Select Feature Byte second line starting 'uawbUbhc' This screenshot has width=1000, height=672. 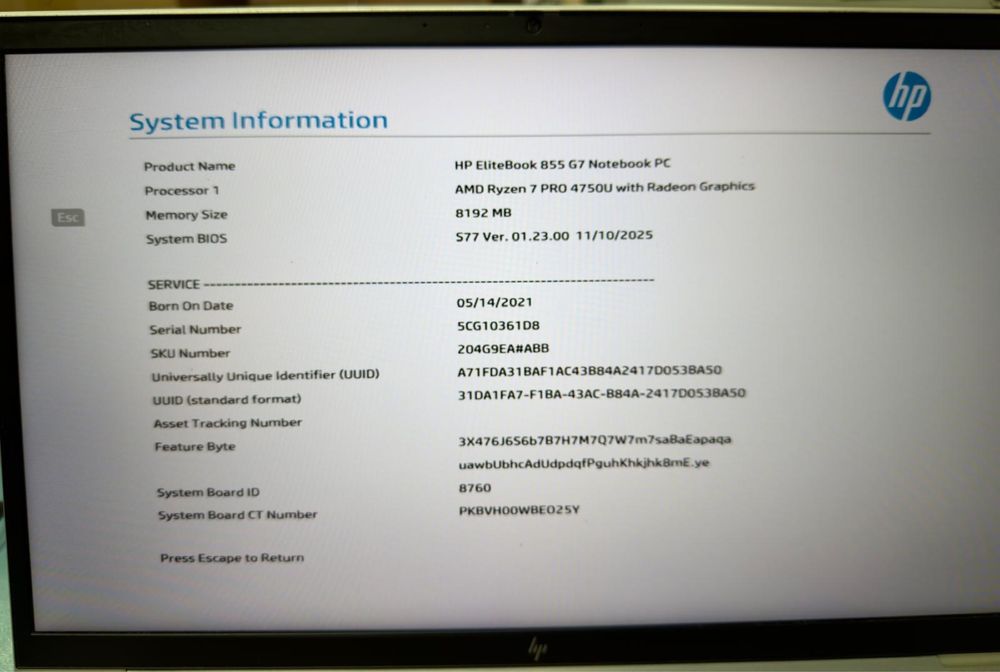pyautogui.click(x=584, y=464)
